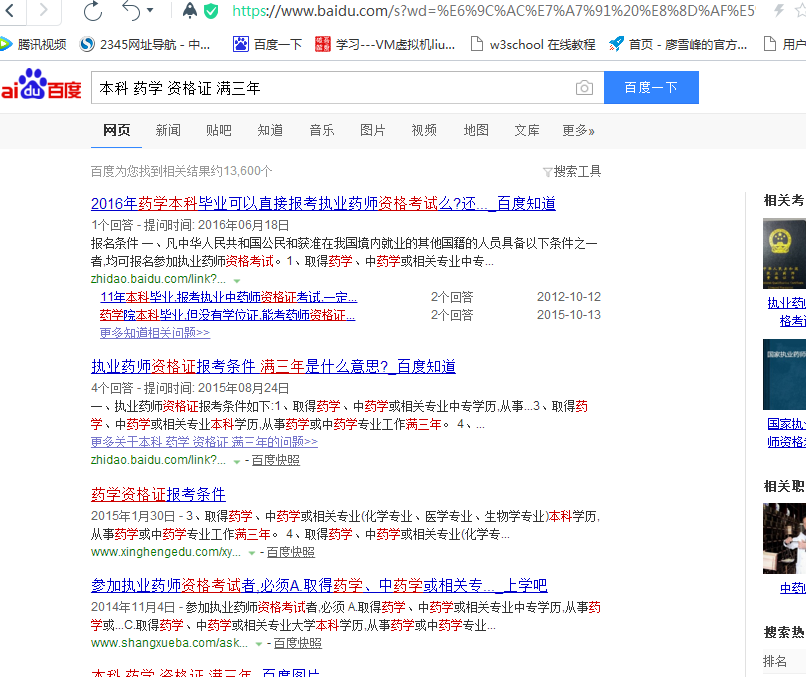806x677 pixels.
Task: Switch to the 音乐 tab
Action: pos(322,131)
